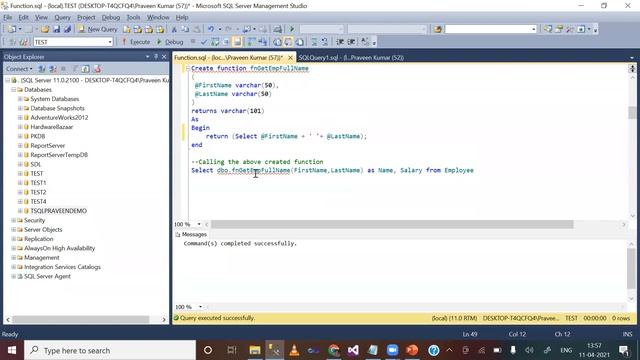Click the Database Engine Query icon beside New Query
The image size is (640, 360).
click(x=127, y=29)
